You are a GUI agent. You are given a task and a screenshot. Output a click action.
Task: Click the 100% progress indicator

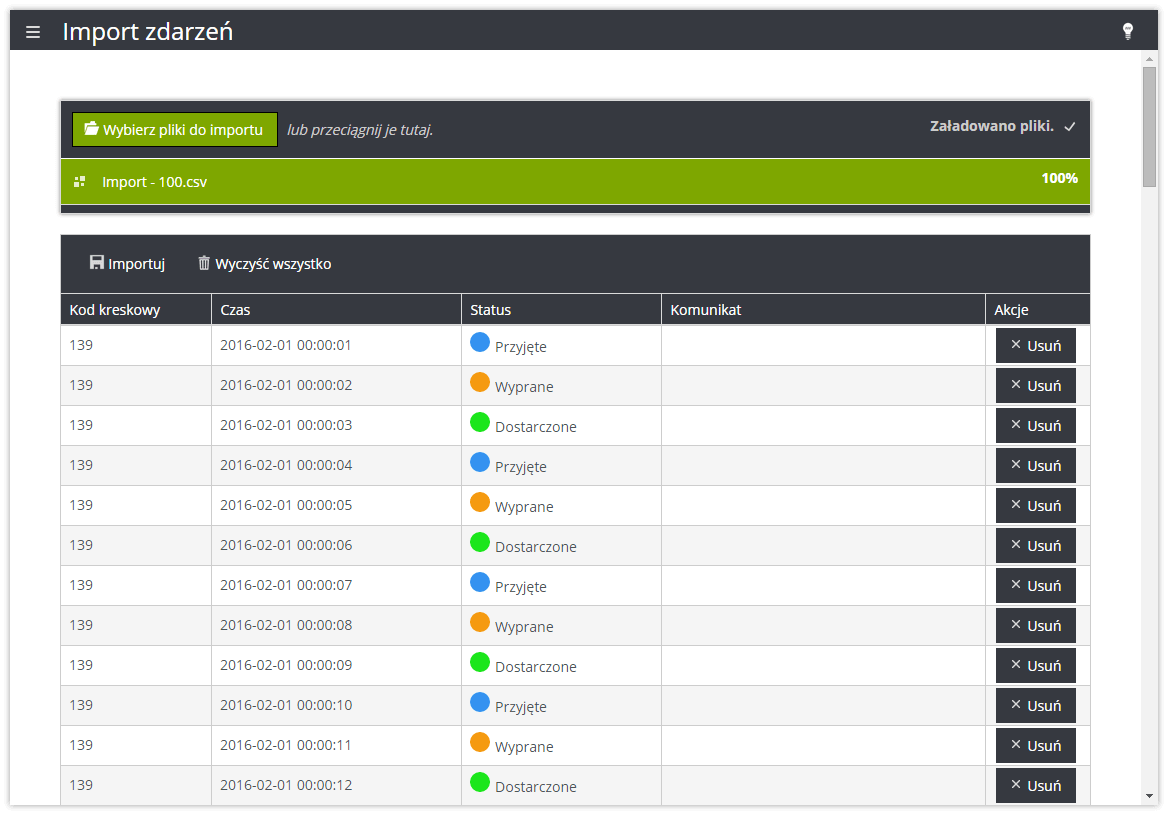pyautogui.click(x=1059, y=178)
